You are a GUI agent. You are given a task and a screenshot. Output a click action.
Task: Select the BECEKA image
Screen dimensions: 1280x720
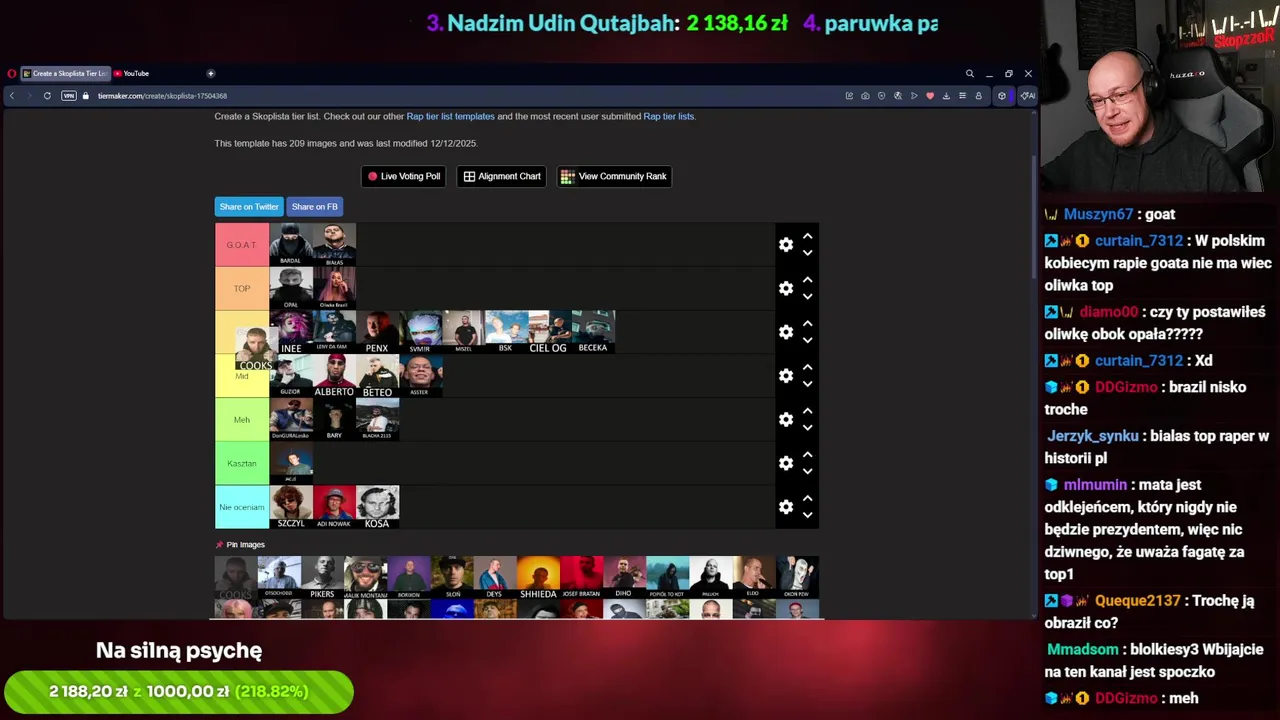click(592, 332)
